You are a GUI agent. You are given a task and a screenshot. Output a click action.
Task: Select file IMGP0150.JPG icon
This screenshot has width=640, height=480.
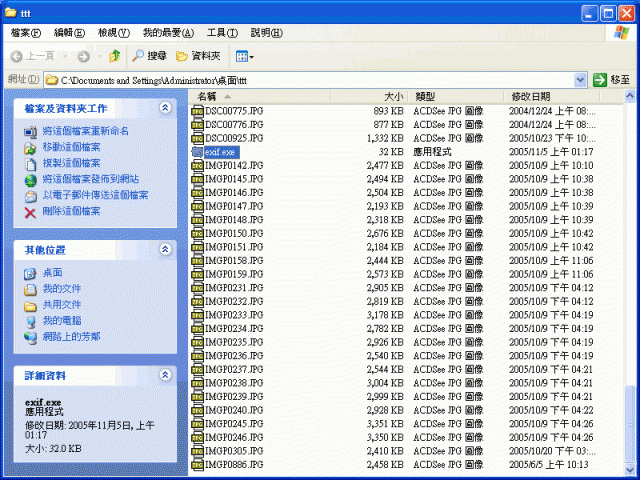(x=198, y=233)
